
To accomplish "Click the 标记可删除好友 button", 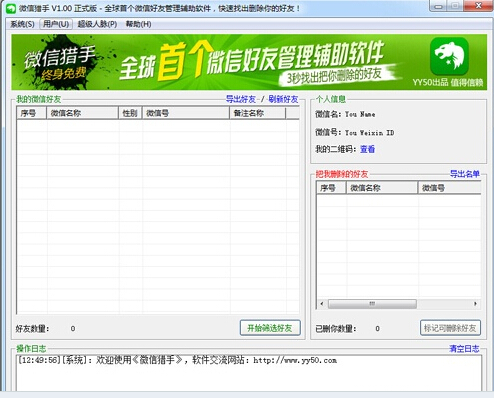I will pyautogui.click(x=450, y=328).
